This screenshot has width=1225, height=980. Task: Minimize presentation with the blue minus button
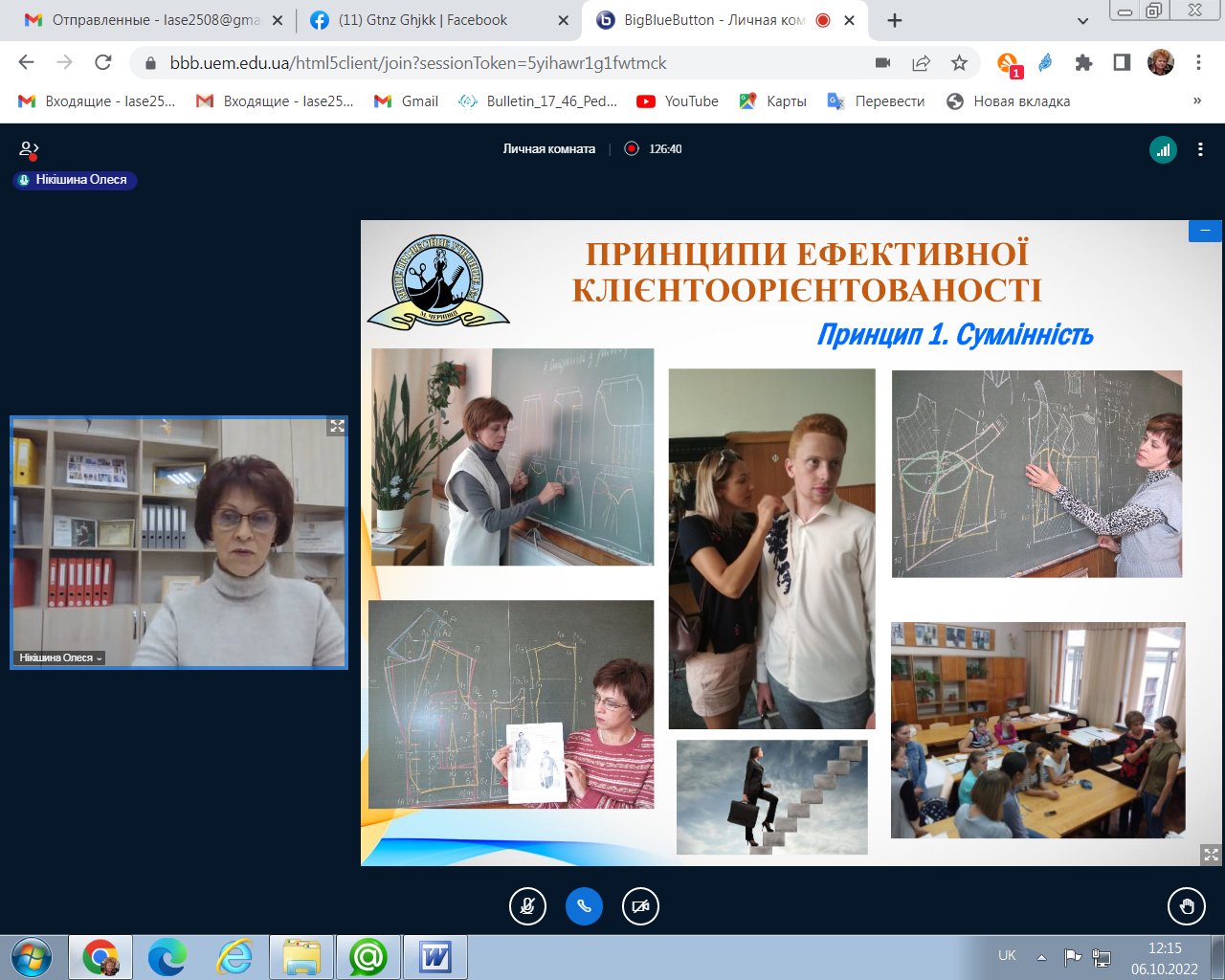1205,231
